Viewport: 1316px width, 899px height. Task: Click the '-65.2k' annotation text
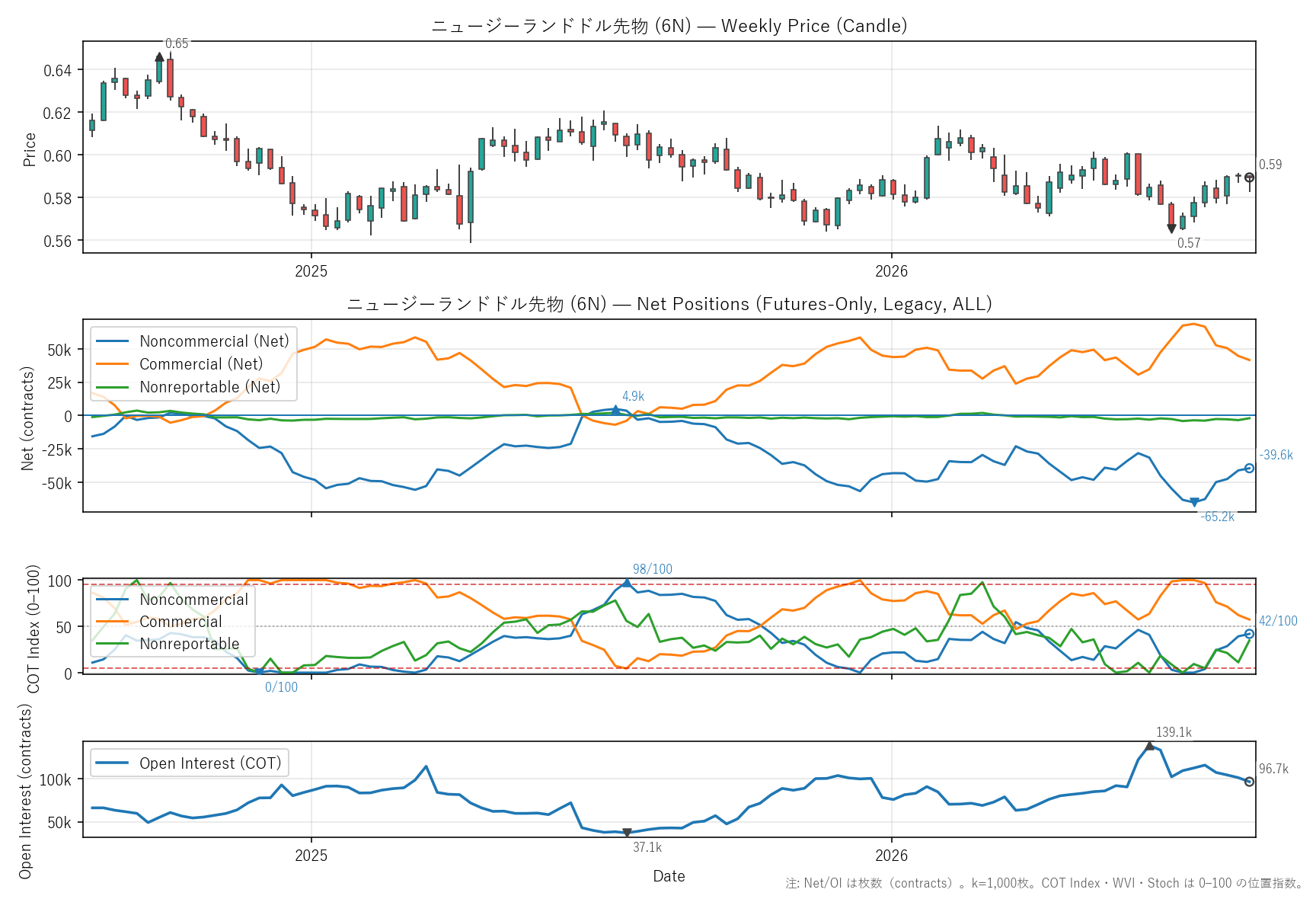click(1218, 517)
